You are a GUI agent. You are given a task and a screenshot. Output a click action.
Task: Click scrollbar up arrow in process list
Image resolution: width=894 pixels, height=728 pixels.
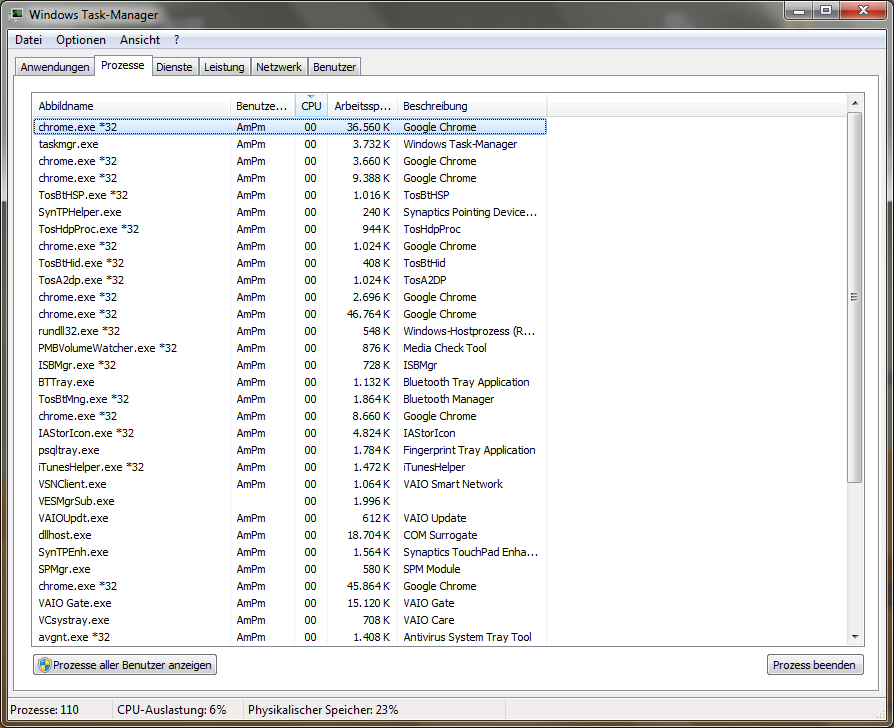click(x=854, y=102)
